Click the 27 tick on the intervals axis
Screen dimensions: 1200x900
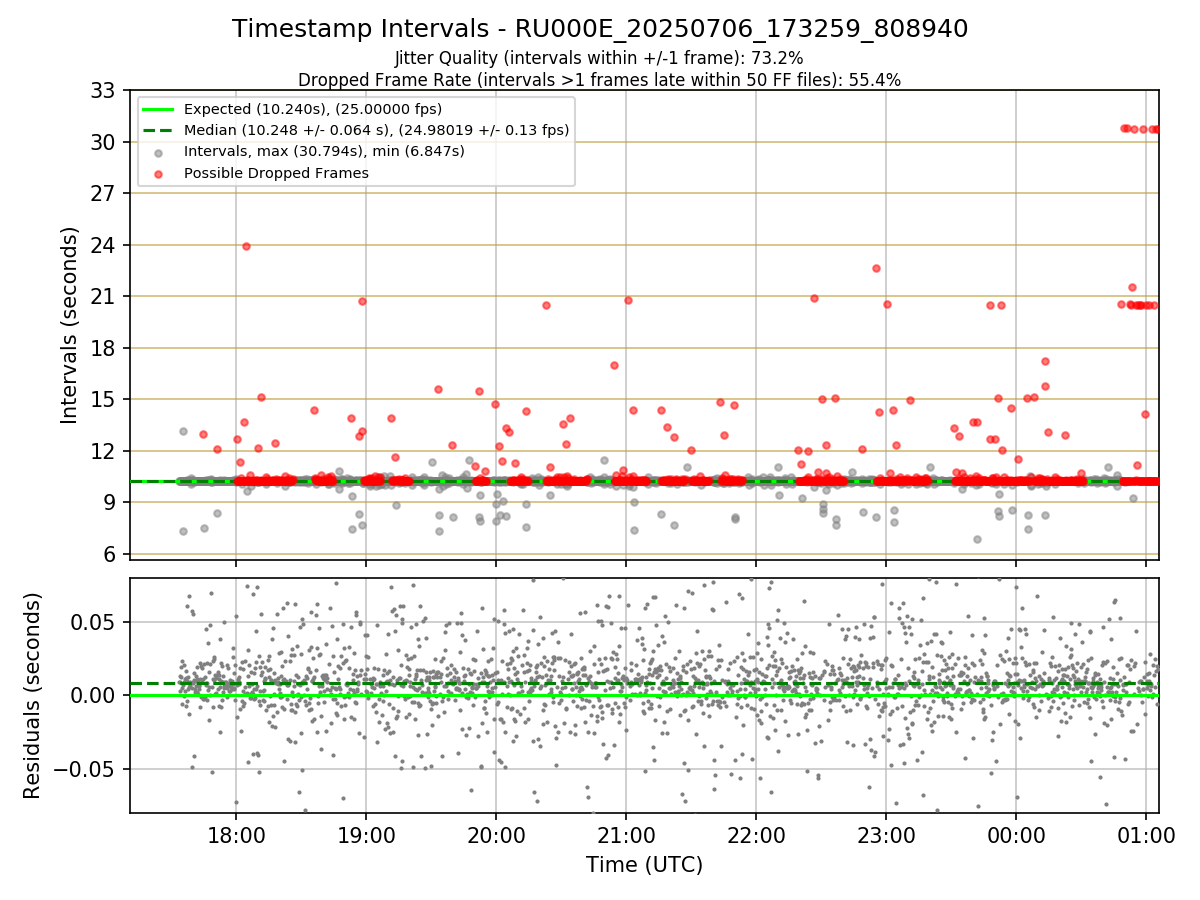point(105,194)
